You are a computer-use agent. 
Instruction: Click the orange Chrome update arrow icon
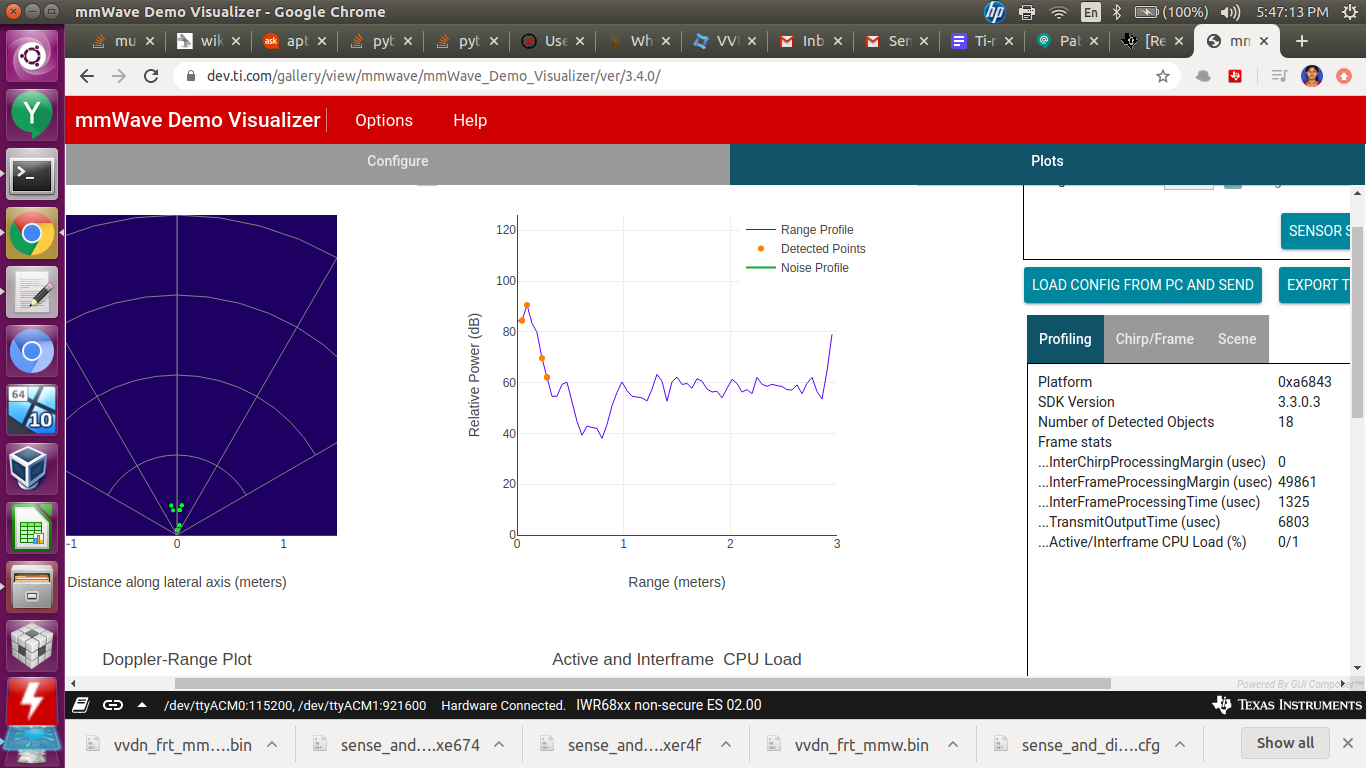1345,76
